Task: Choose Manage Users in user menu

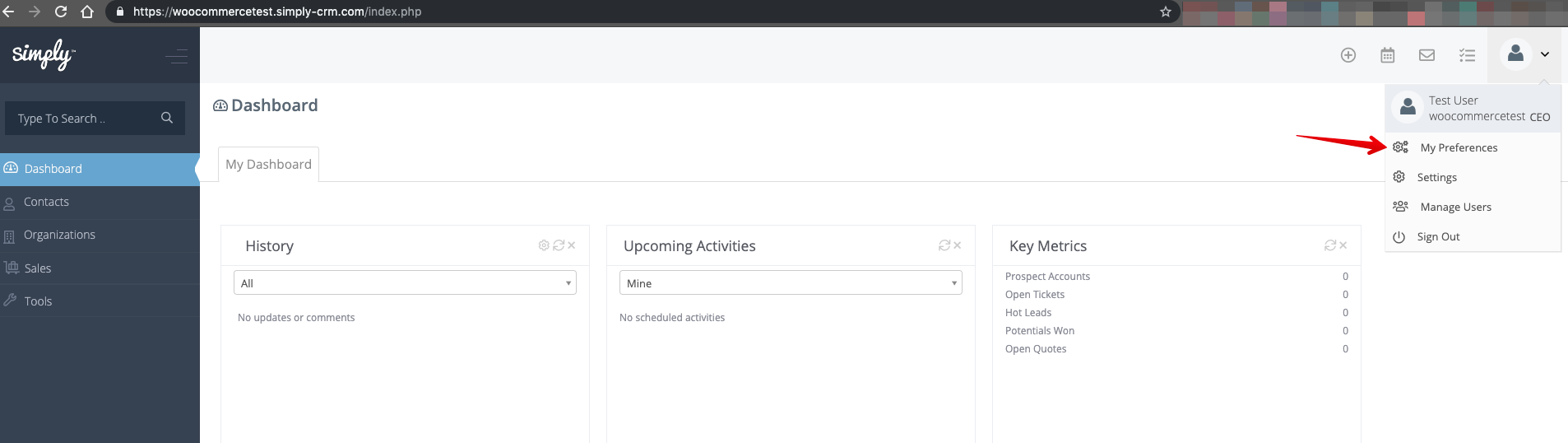Action: coord(1454,208)
